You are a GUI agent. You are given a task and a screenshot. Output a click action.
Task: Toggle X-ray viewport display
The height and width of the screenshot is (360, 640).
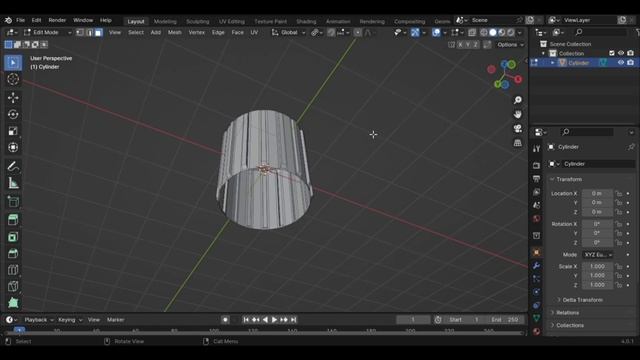472,32
